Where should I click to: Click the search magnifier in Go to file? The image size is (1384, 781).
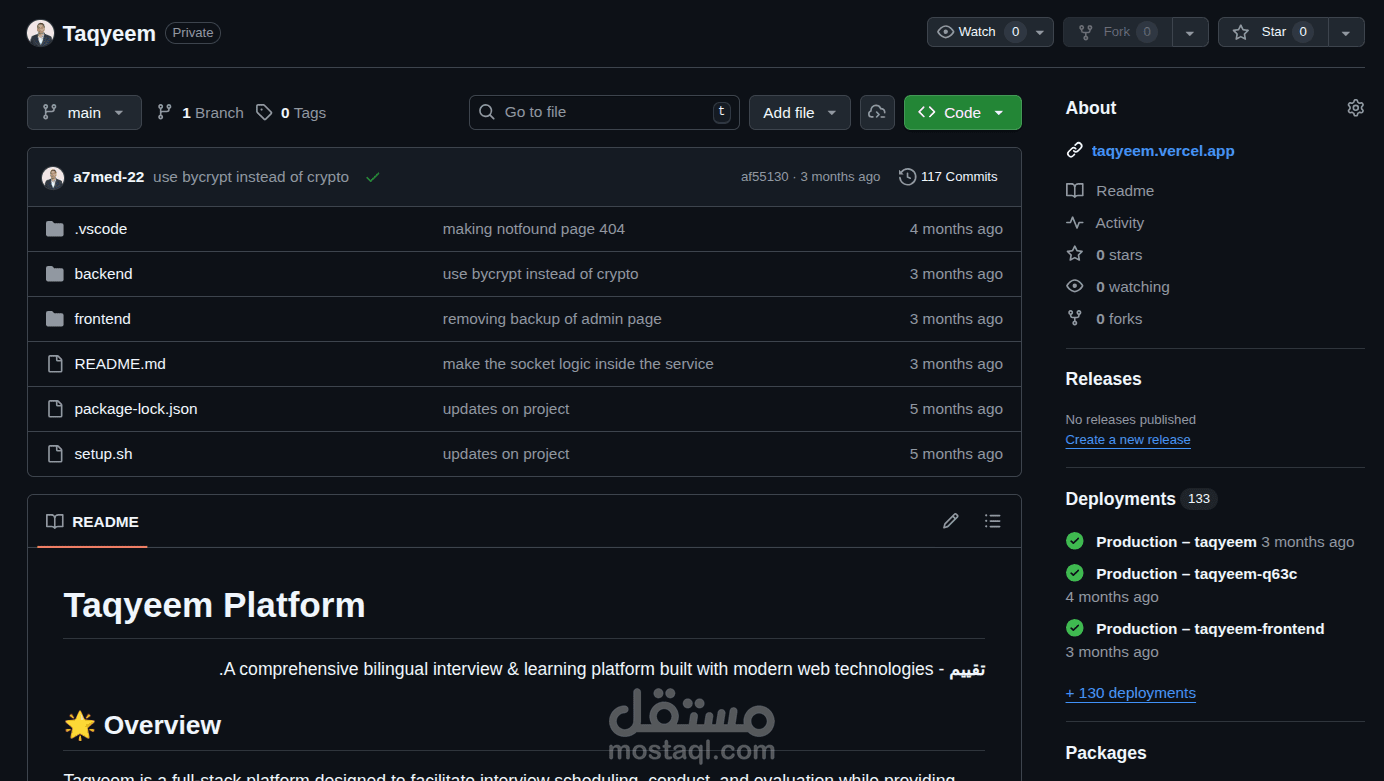(x=487, y=112)
